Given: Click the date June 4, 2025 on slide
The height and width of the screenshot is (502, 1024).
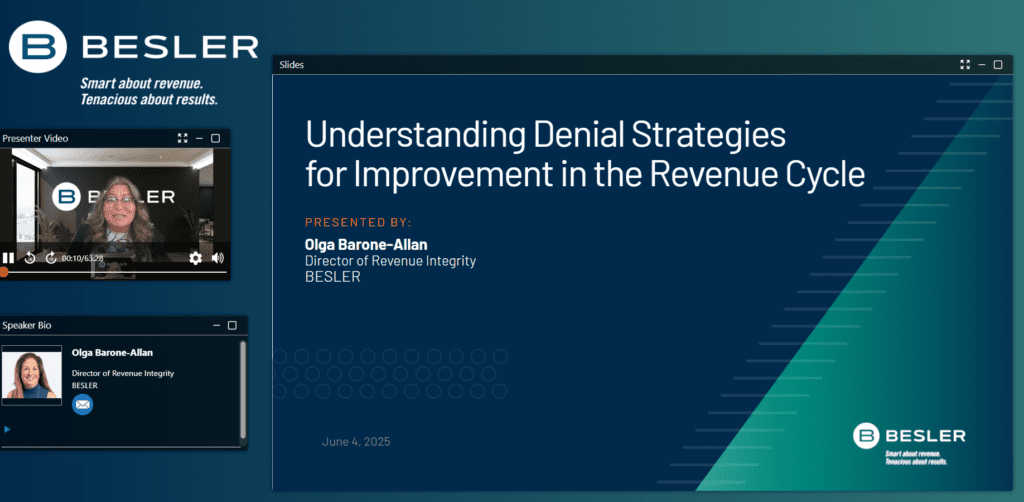Looking at the screenshot, I should [x=356, y=442].
